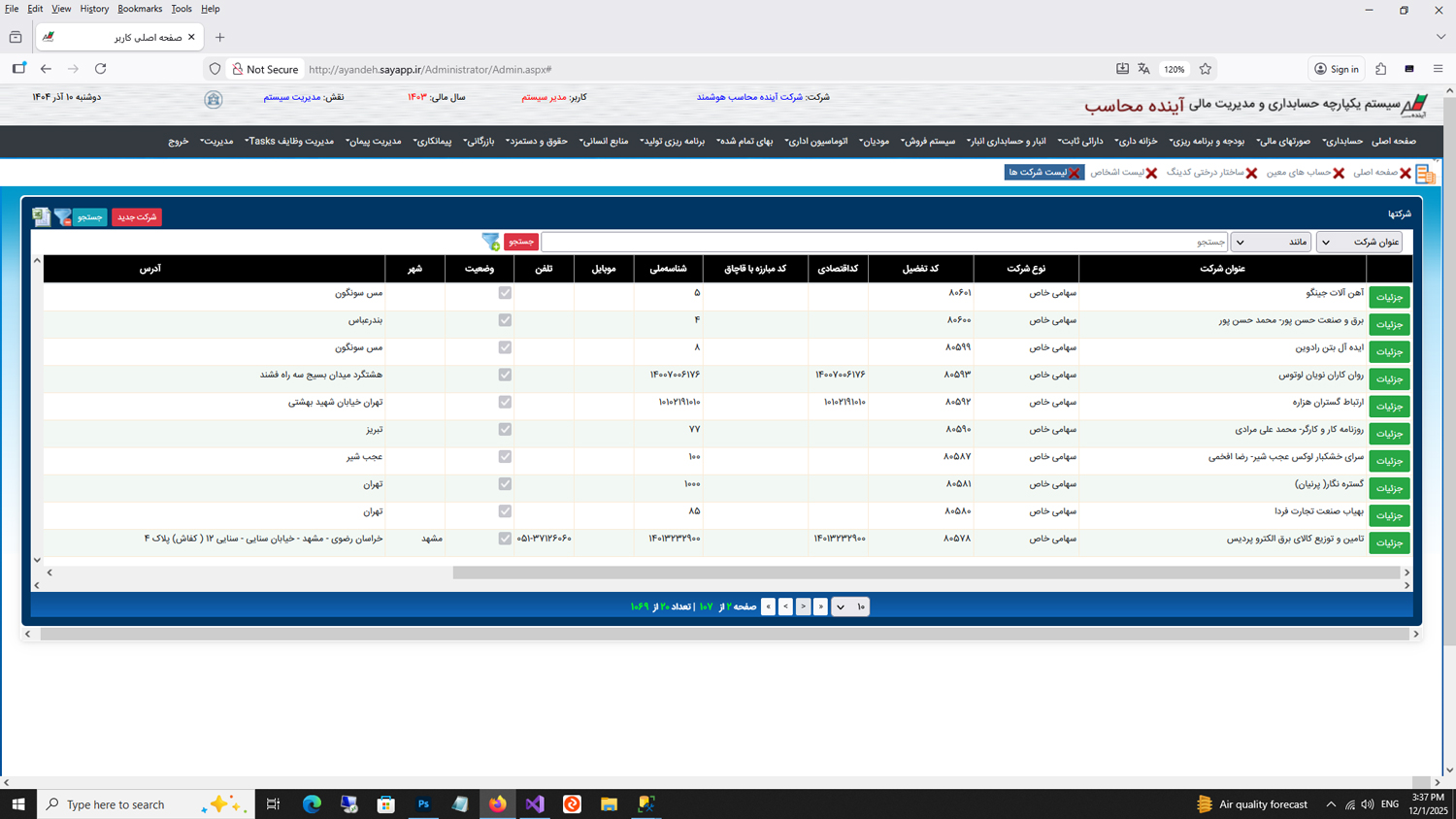
Task: Open the عنوان شرکت search field dropdown
Action: tap(1358, 242)
